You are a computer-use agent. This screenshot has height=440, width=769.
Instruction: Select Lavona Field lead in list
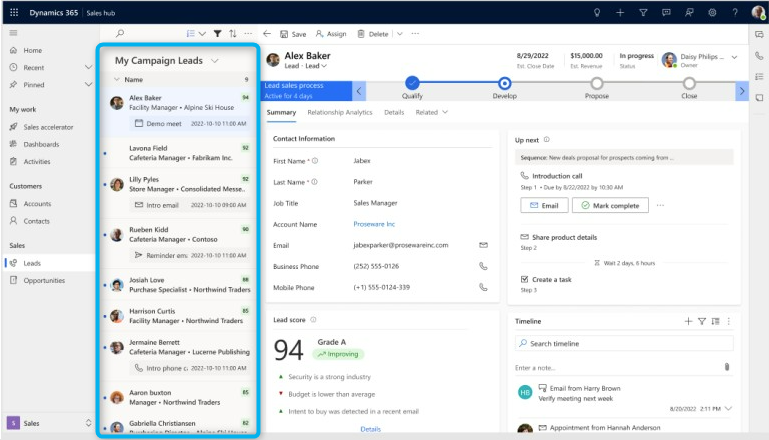(179, 153)
